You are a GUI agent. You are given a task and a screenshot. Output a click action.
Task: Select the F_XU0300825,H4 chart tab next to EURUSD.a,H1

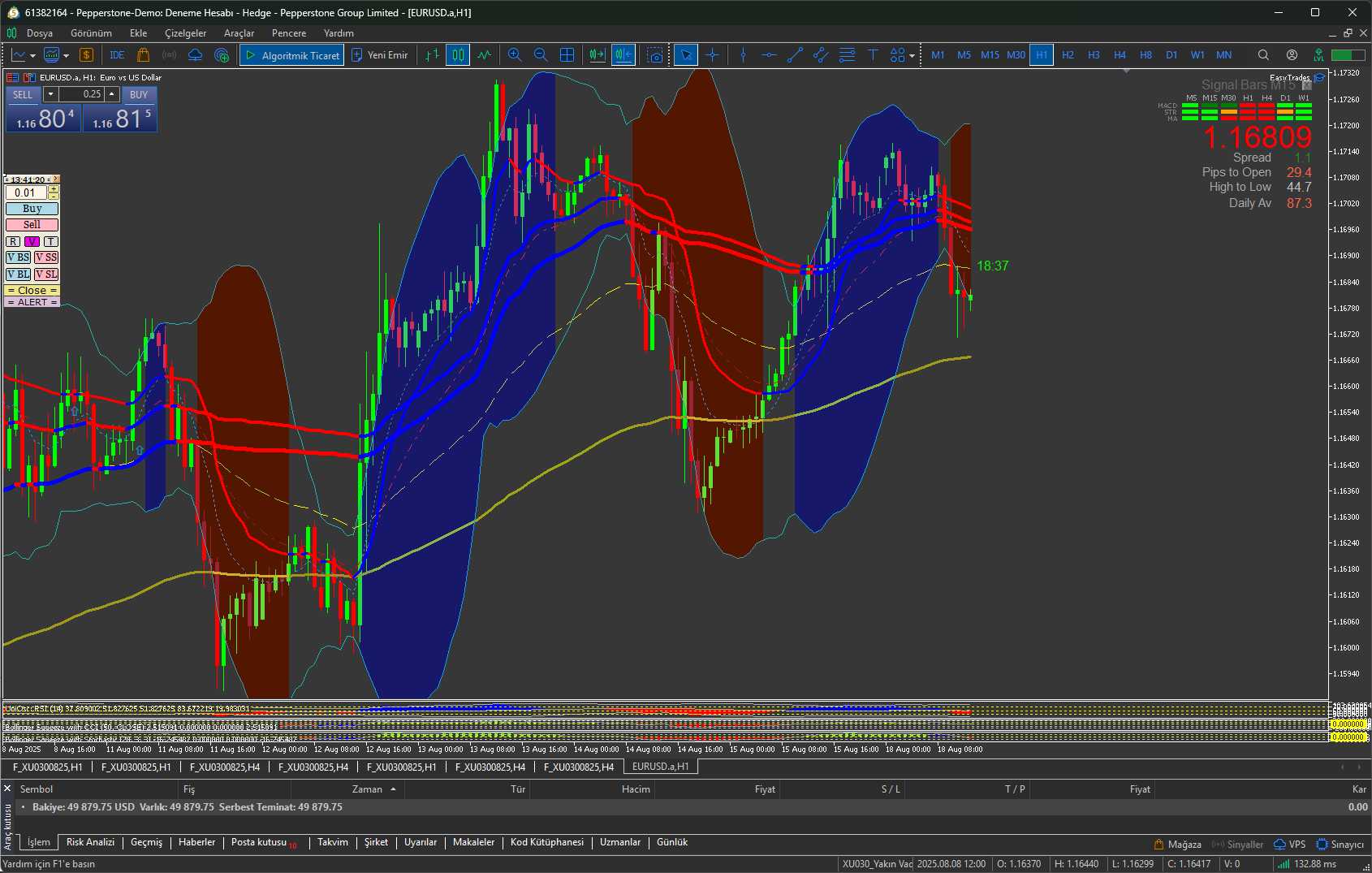(x=579, y=767)
